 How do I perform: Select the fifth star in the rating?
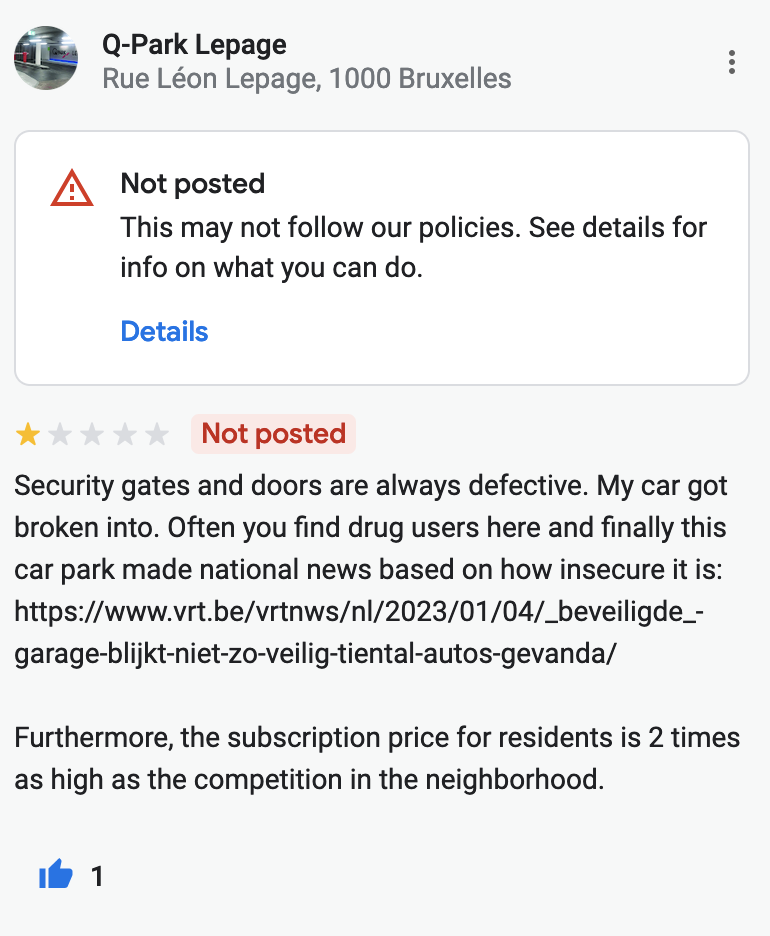(157, 434)
